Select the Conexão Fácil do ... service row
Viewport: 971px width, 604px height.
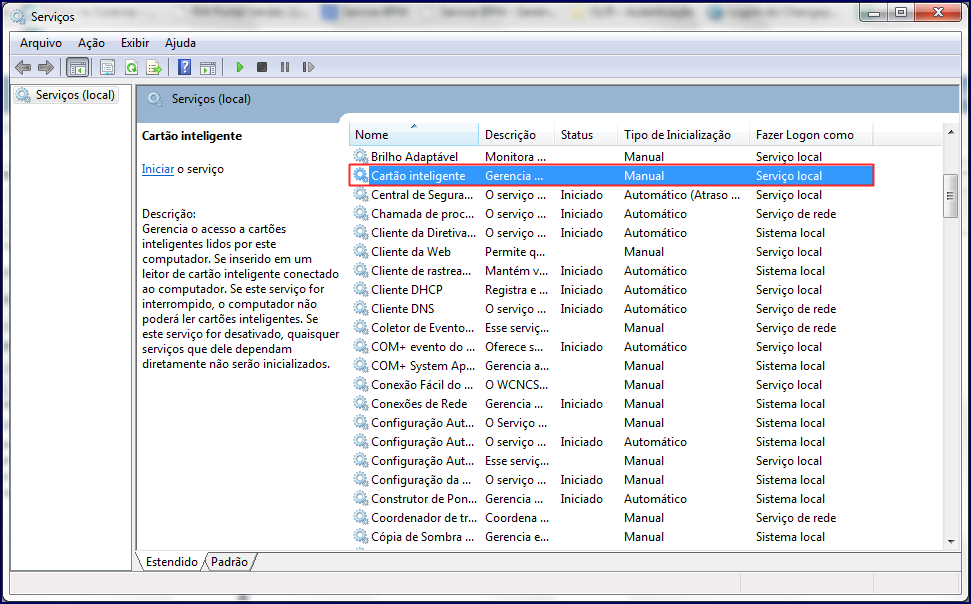pos(612,385)
